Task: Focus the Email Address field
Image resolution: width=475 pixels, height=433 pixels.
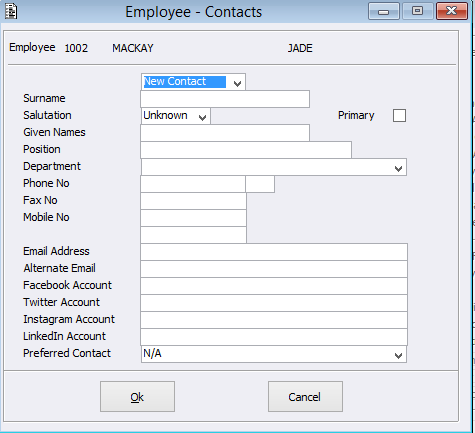Action: (274, 252)
